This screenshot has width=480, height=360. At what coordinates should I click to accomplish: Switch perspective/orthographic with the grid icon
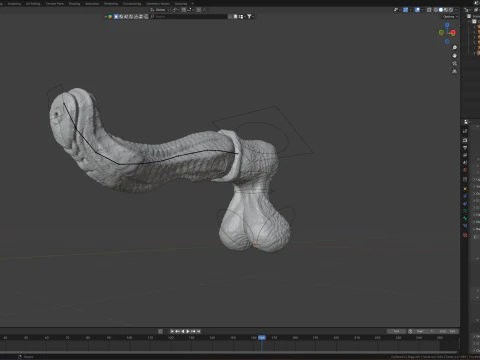[x=454, y=71]
